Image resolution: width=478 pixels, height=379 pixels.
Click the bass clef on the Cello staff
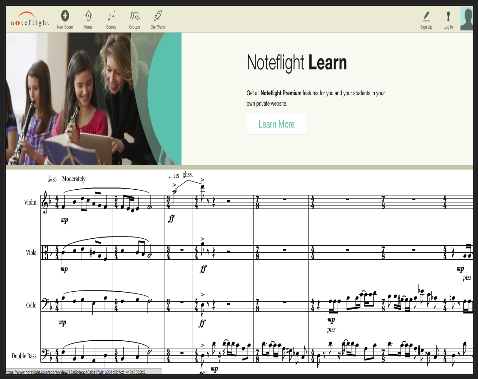tap(45, 304)
